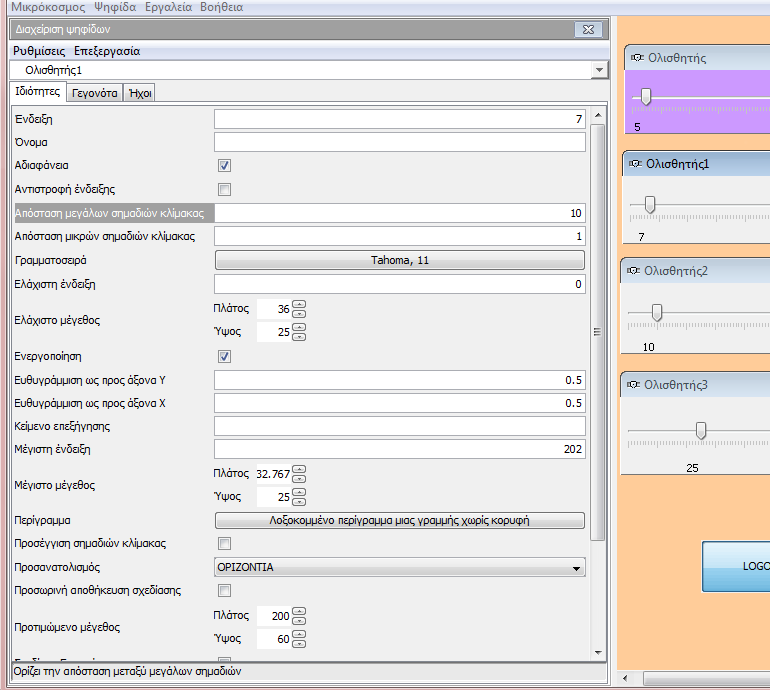Click the workspace horizontal scrollbar left arrow

[625, 678]
